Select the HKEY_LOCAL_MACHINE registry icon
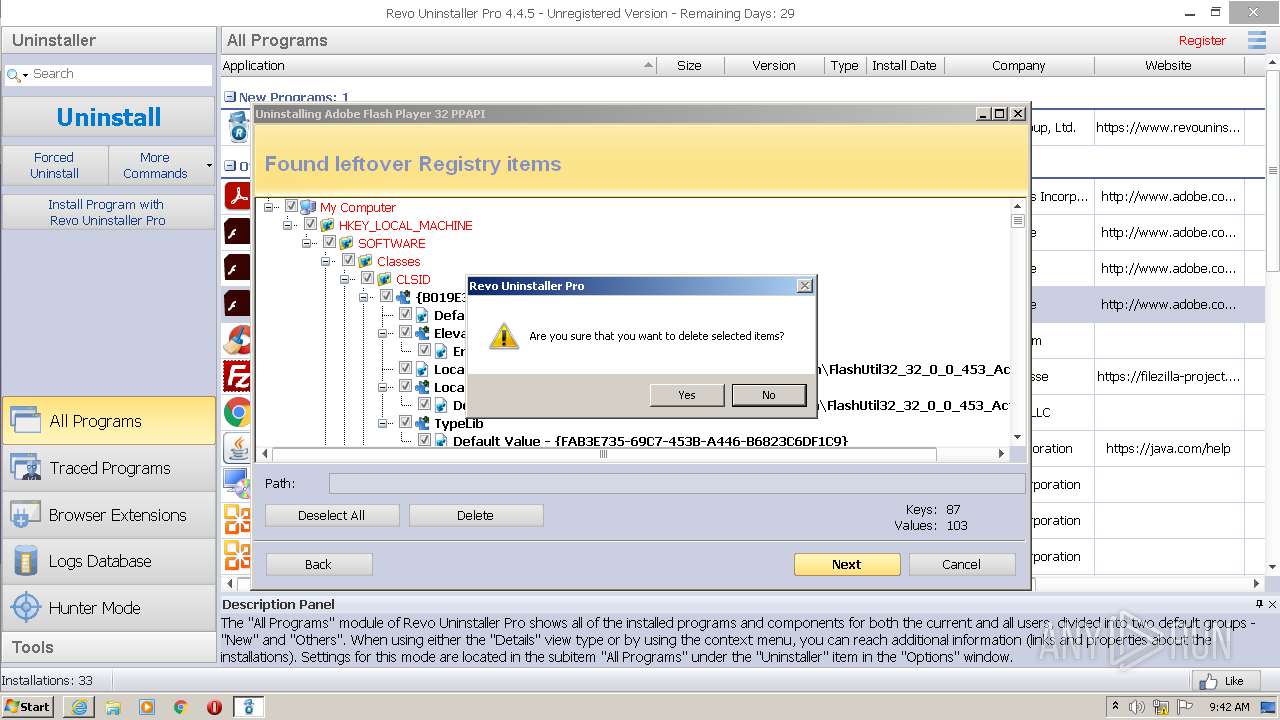1280x720 pixels. point(327,225)
